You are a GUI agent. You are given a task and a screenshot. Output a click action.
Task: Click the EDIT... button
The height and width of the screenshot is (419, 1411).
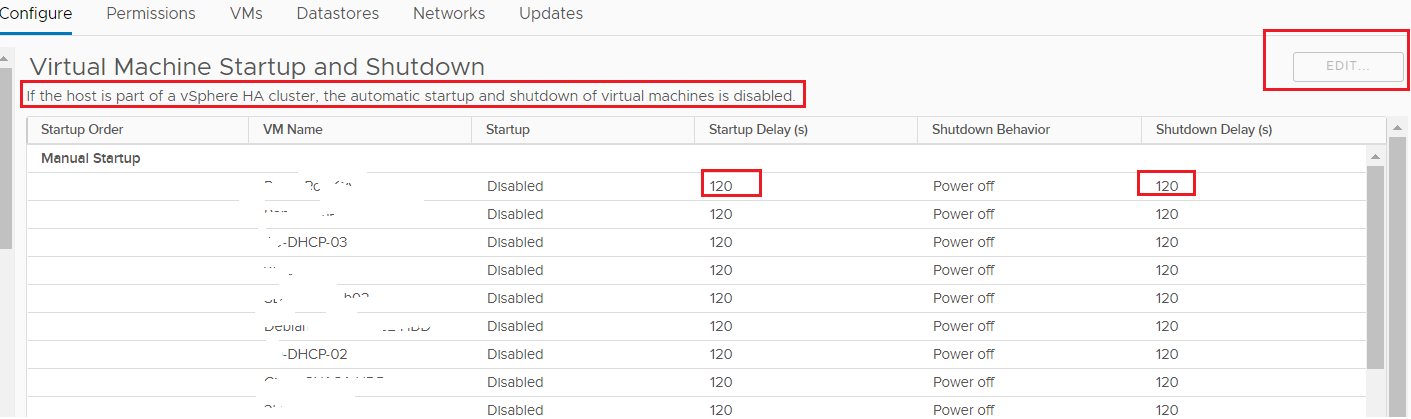[x=1347, y=66]
